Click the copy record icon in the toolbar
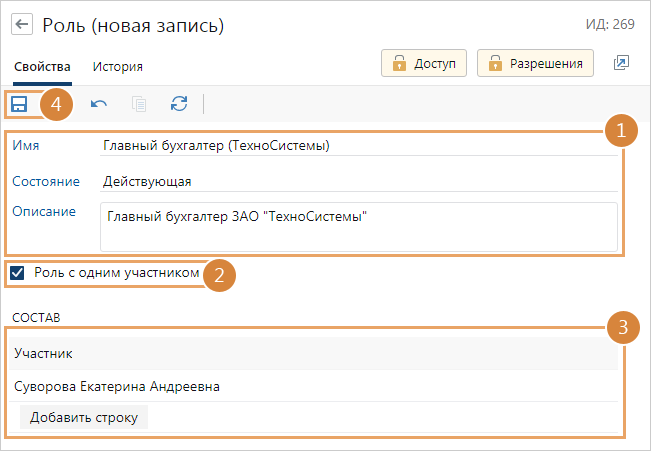 (139, 103)
